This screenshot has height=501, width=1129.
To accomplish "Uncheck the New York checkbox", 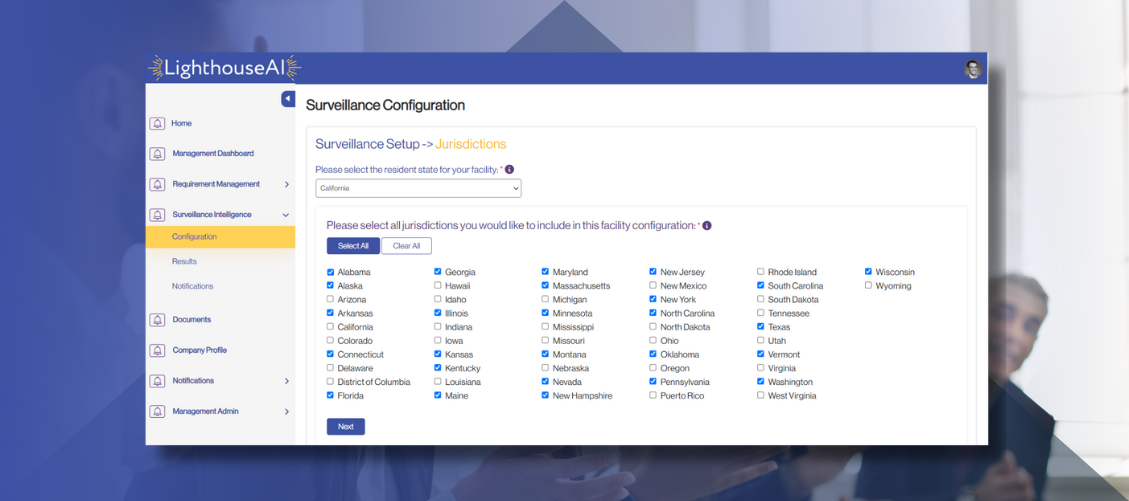I will (653, 299).
